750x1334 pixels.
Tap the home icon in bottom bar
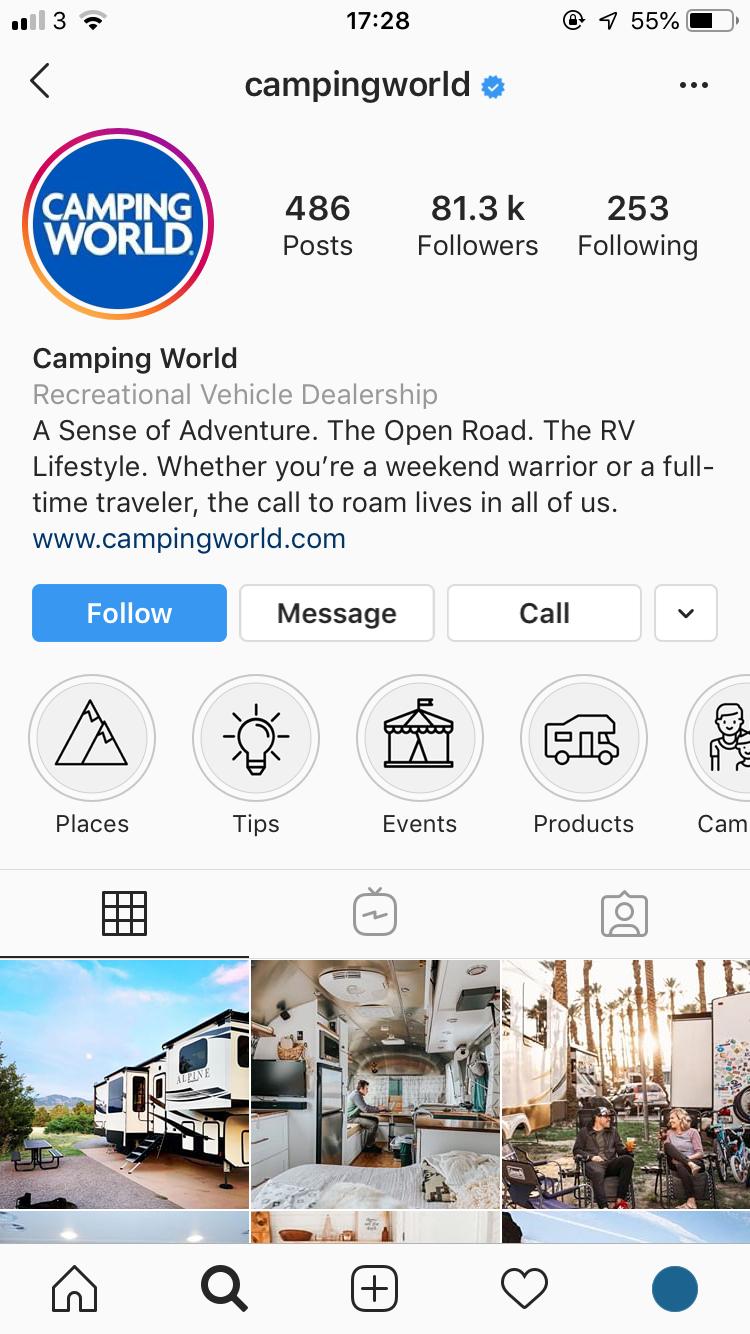[75, 1289]
